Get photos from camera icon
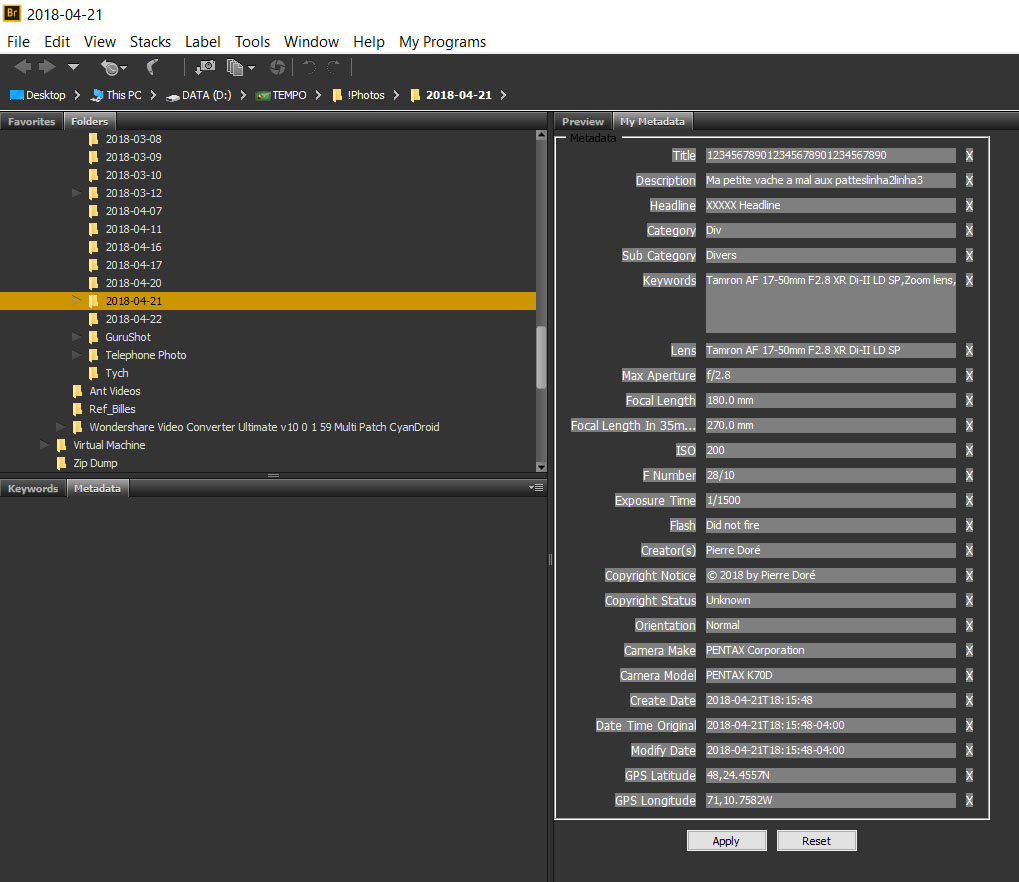This screenshot has width=1019, height=882. point(205,67)
